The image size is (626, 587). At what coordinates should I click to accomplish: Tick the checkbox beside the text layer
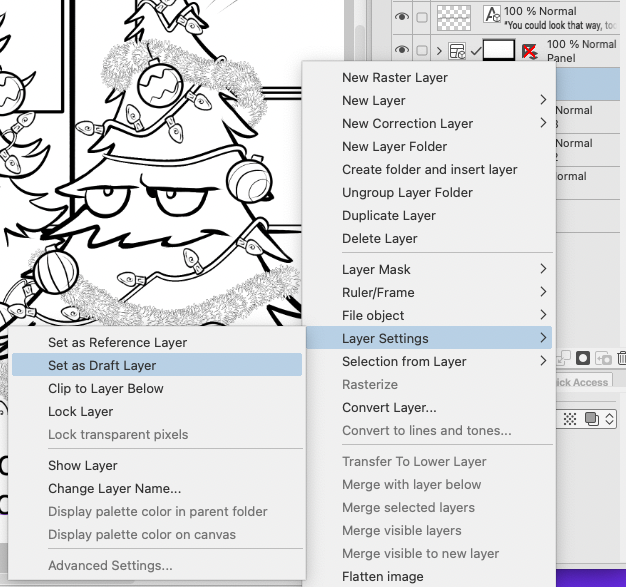[422, 16]
